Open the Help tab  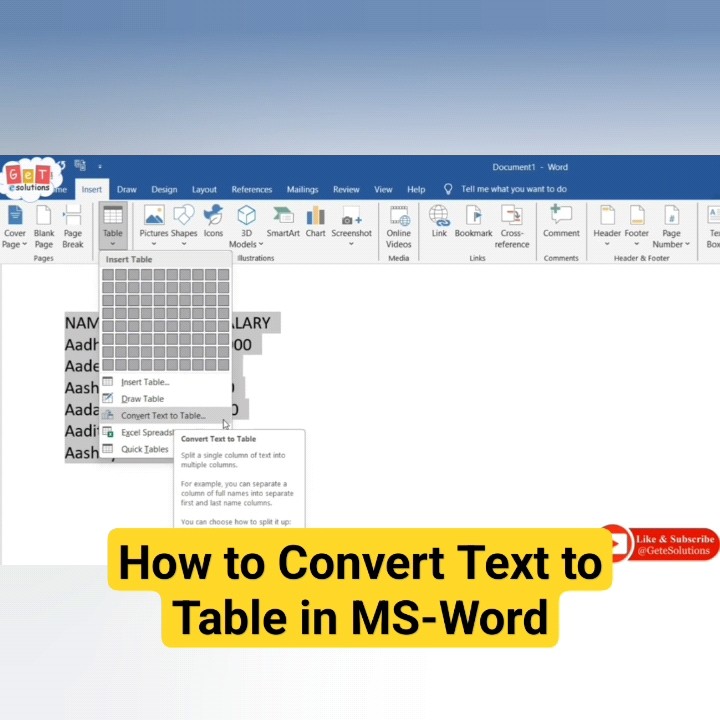[x=416, y=190]
